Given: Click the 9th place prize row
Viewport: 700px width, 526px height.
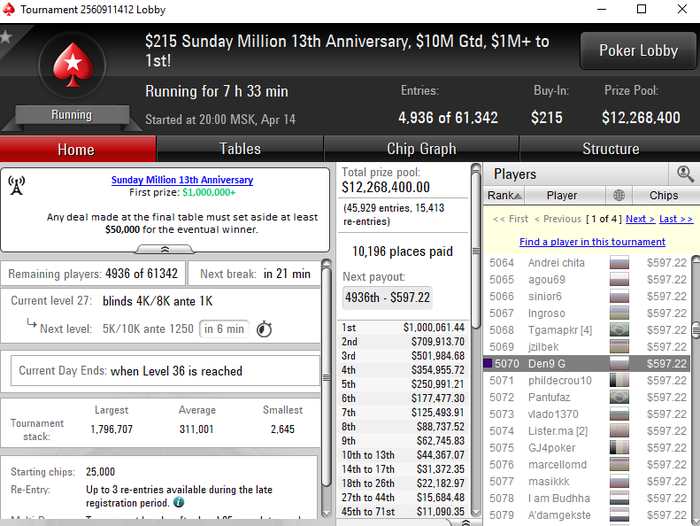Looking at the screenshot, I should [x=403, y=441].
